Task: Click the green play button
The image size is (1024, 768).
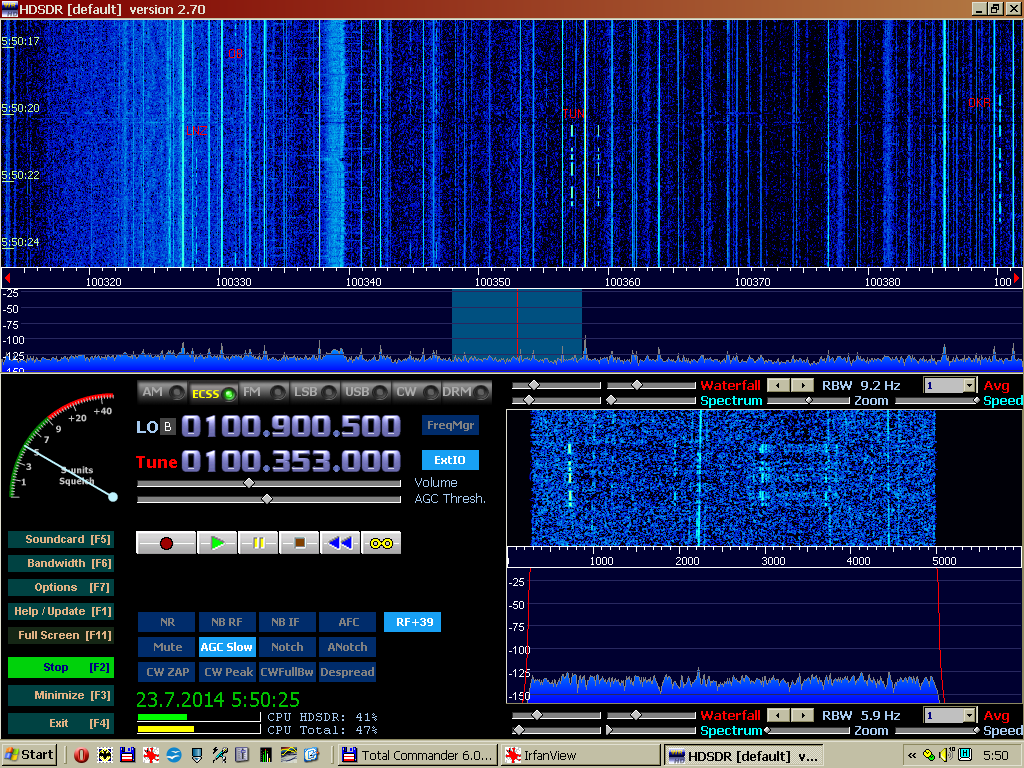Action: (217, 543)
